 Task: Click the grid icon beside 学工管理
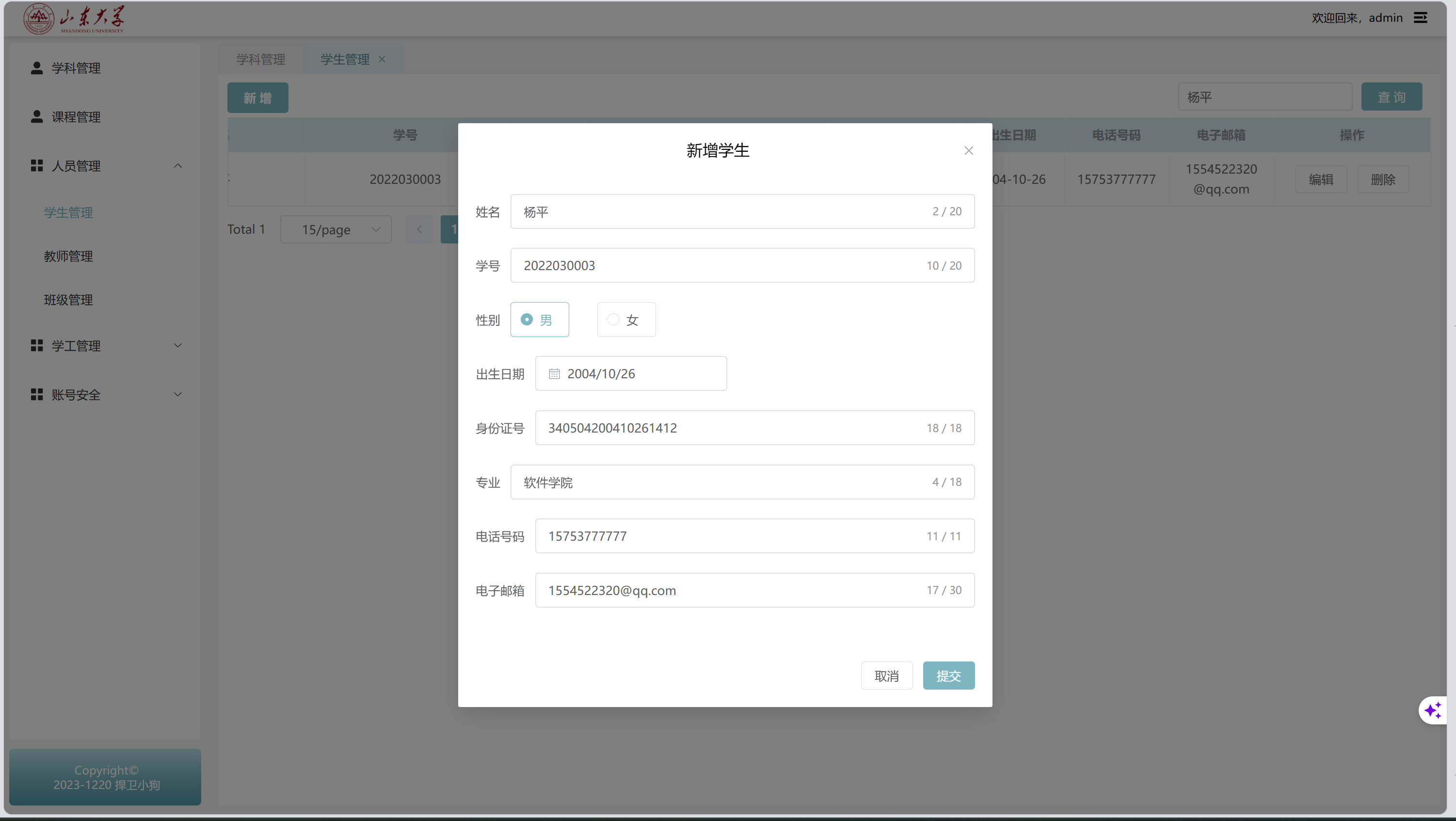(37, 345)
